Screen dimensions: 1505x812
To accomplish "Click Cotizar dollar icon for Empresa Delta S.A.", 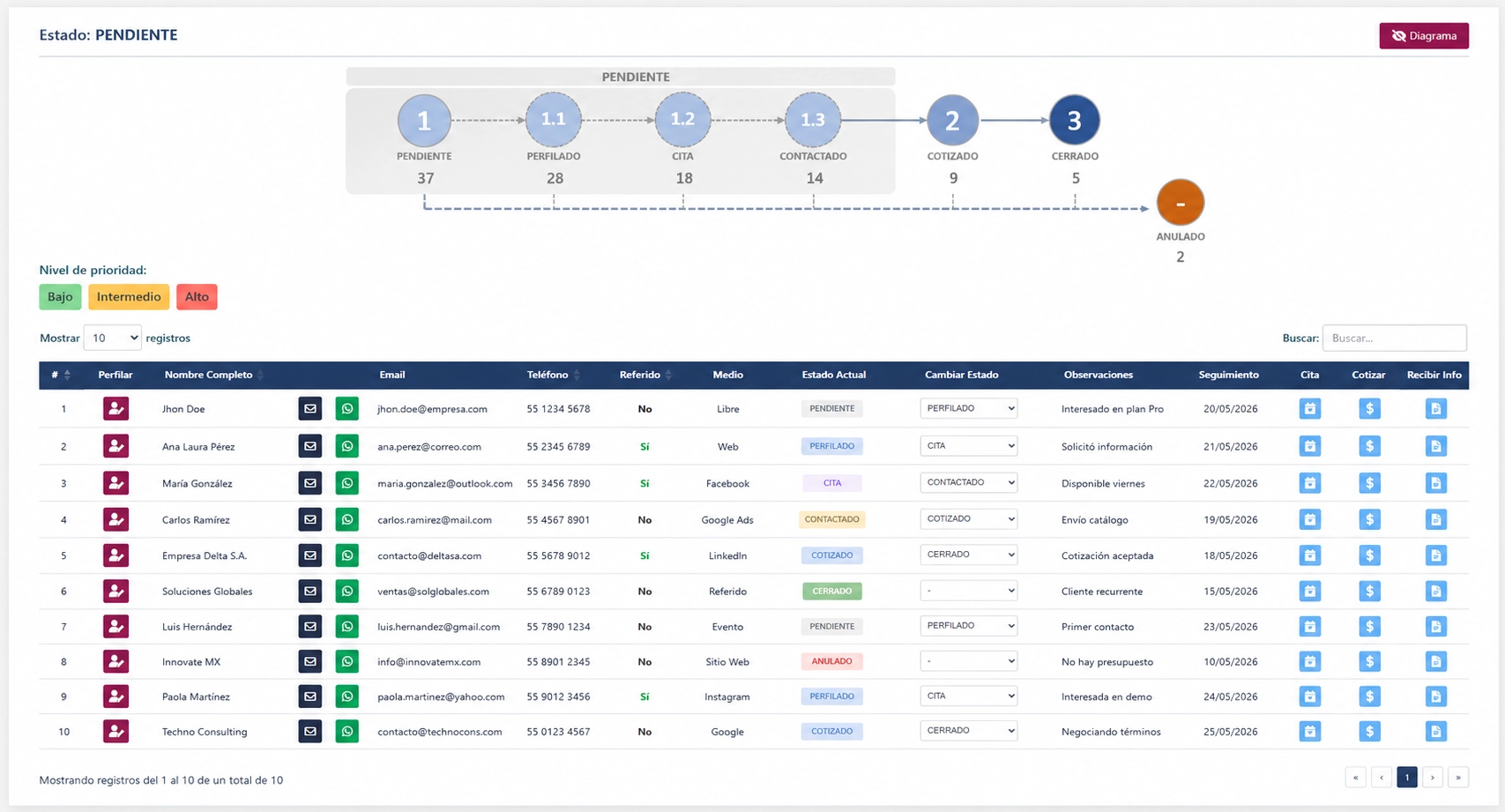I will point(1369,555).
